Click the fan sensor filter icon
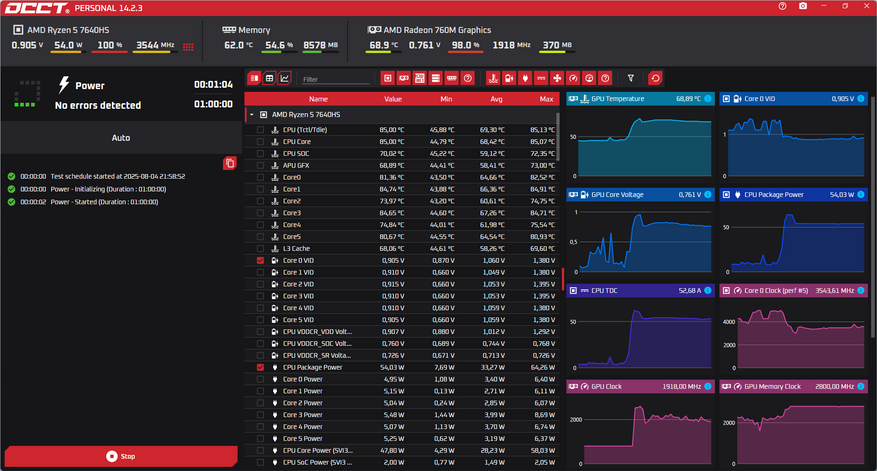Image resolution: width=877 pixels, height=471 pixels. (x=557, y=78)
